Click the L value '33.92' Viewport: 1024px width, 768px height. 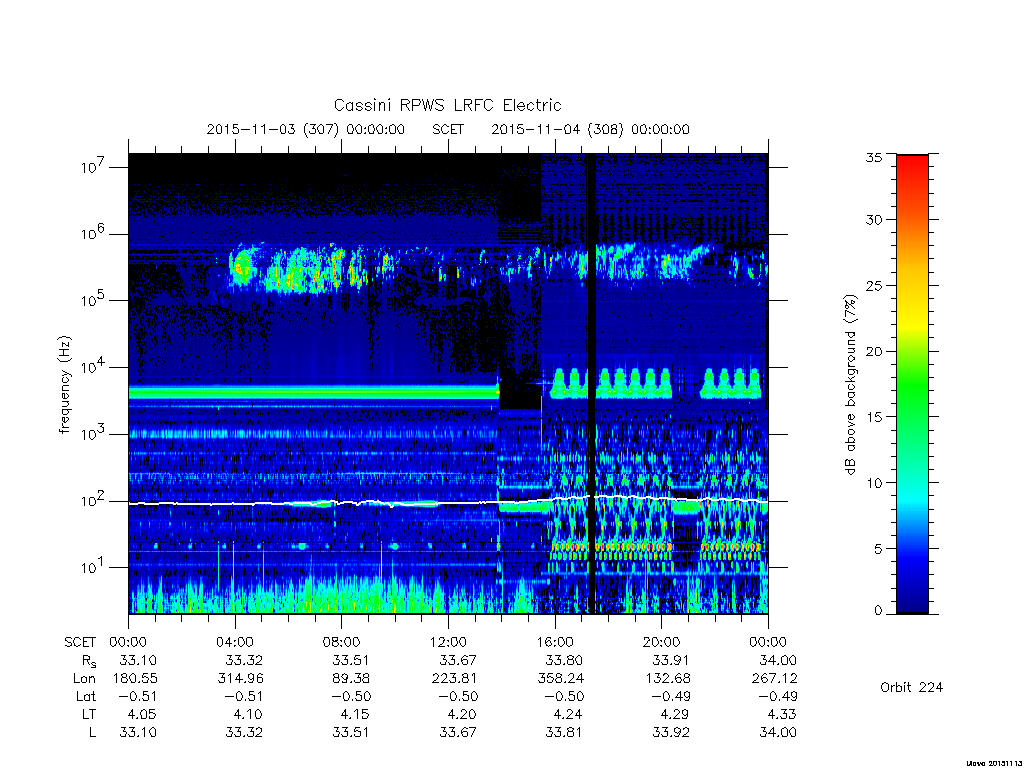tap(671, 733)
